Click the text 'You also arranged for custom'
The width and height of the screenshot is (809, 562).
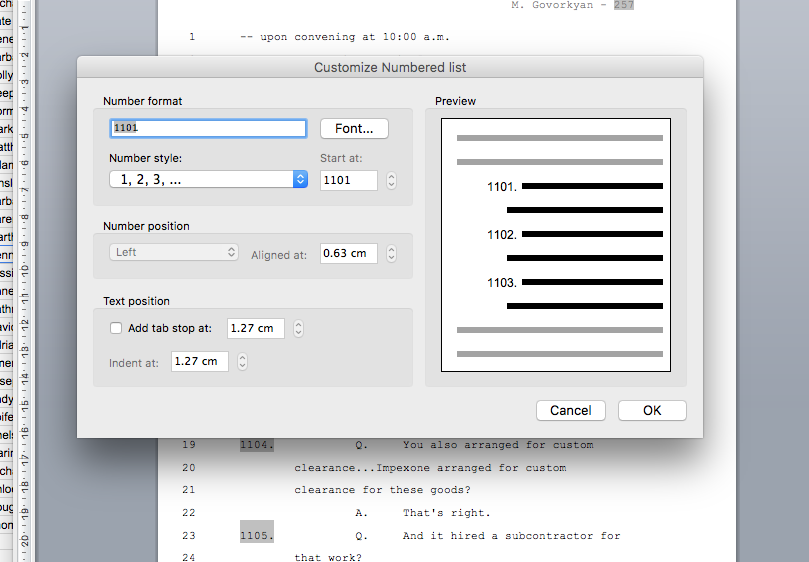click(x=498, y=445)
